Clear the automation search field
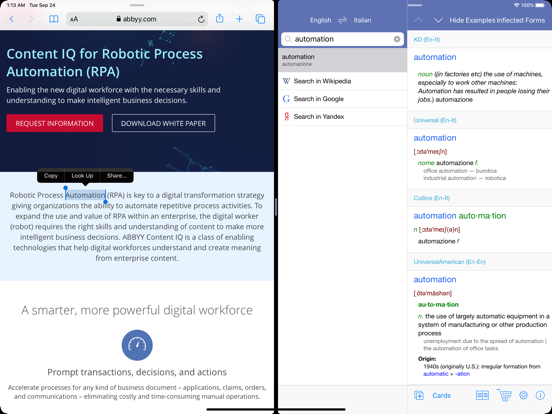 (397, 39)
